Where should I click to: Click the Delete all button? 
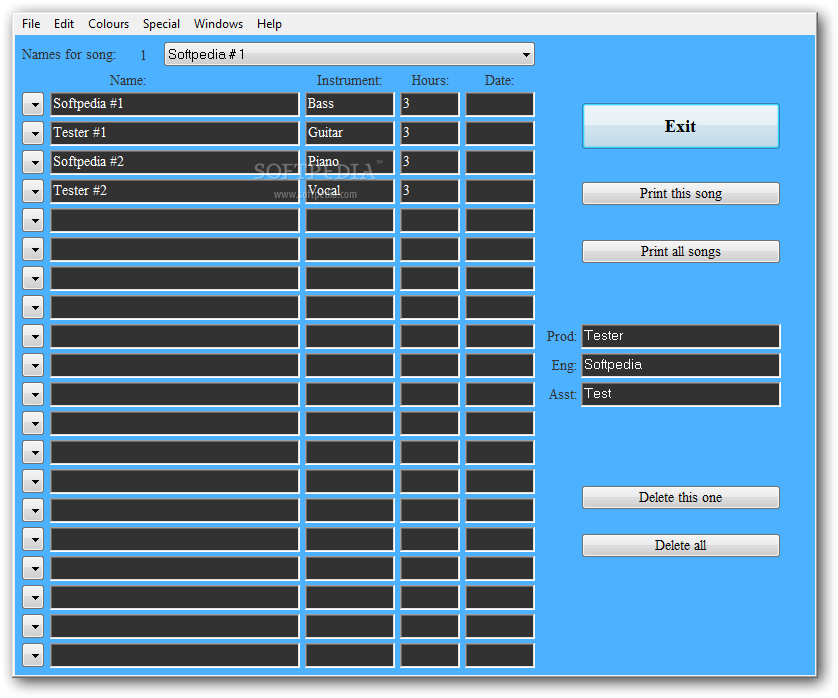(x=680, y=546)
